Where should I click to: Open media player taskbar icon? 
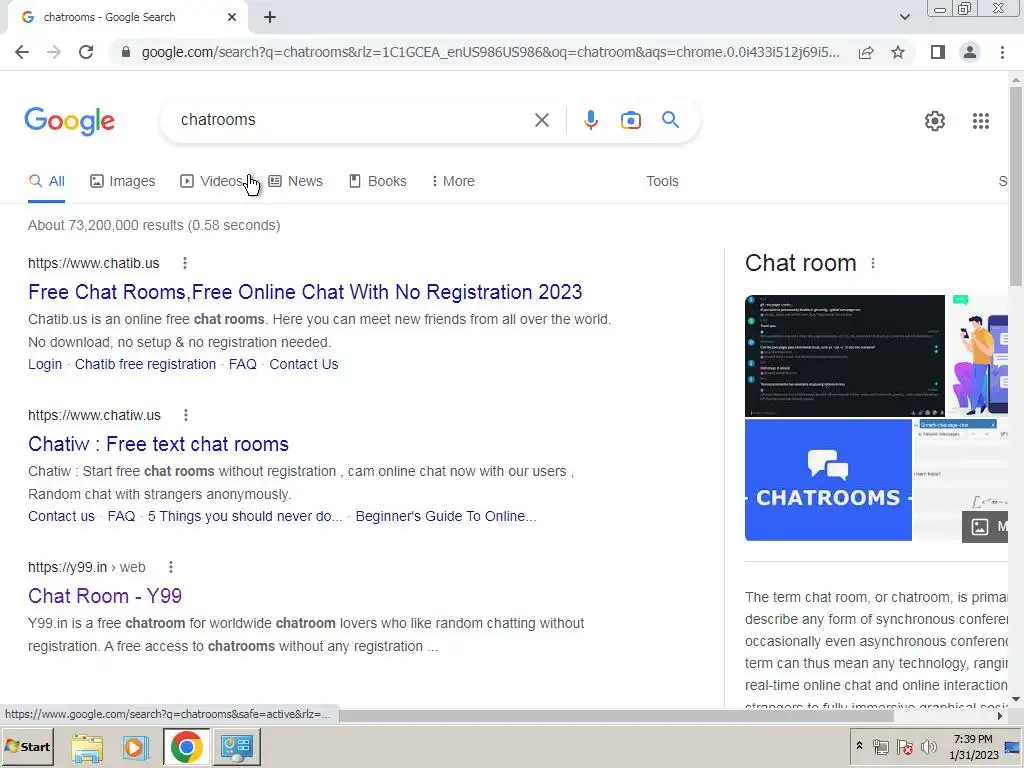click(135, 747)
